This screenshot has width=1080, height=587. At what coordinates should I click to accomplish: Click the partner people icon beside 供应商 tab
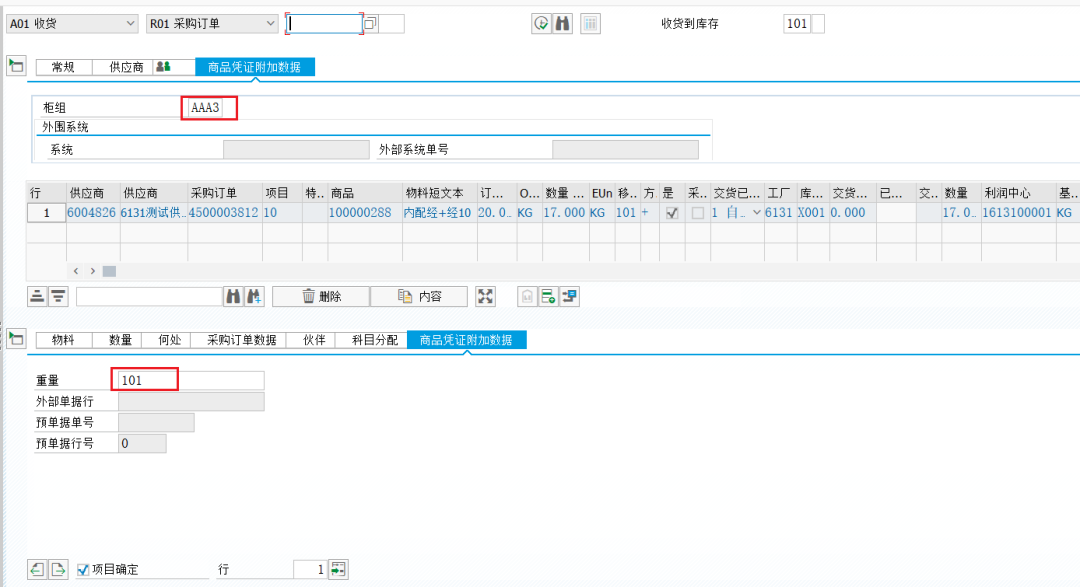click(163, 67)
